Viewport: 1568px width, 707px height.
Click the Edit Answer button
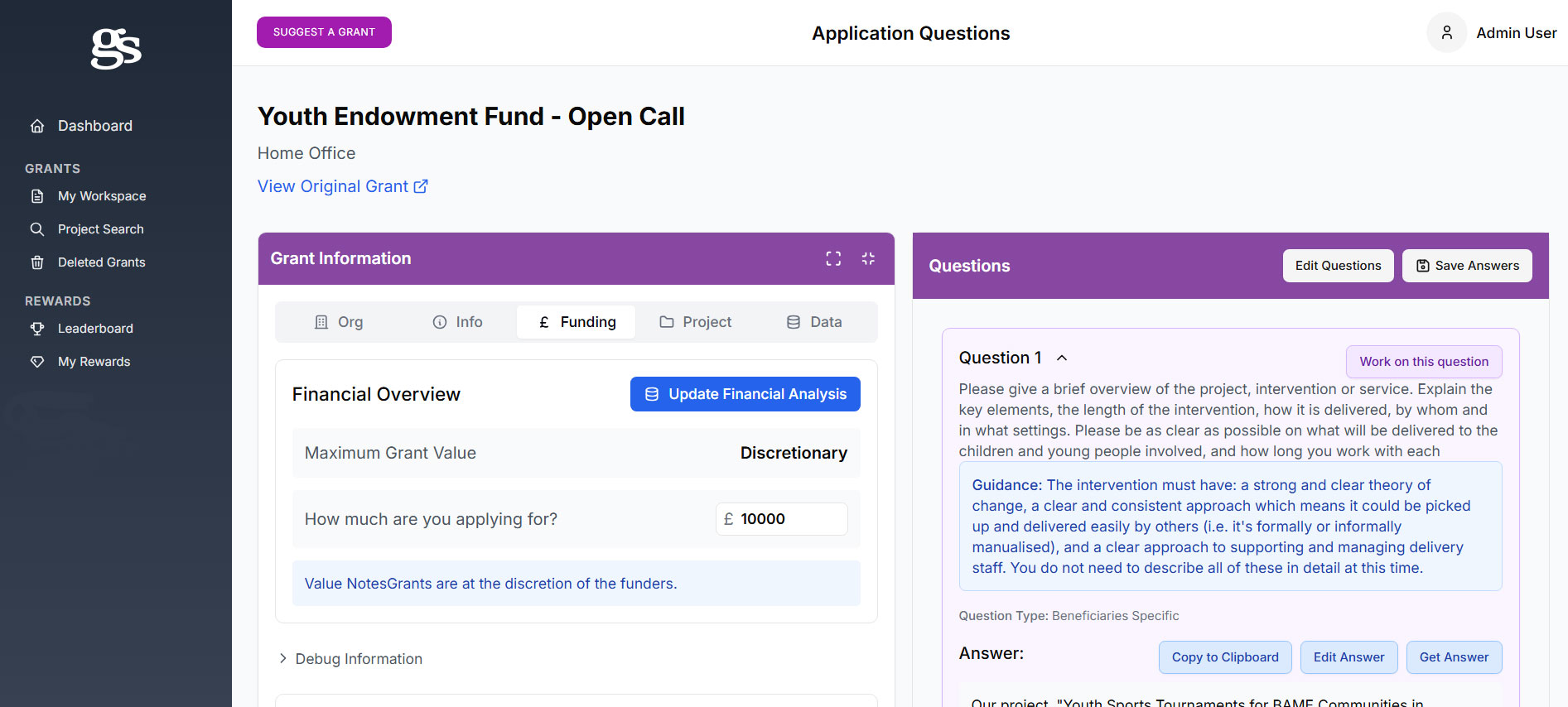click(x=1348, y=657)
